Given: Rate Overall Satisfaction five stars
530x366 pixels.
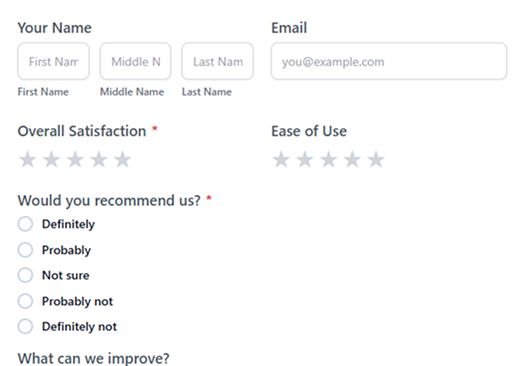Looking at the screenshot, I should pyautogui.click(x=122, y=159).
